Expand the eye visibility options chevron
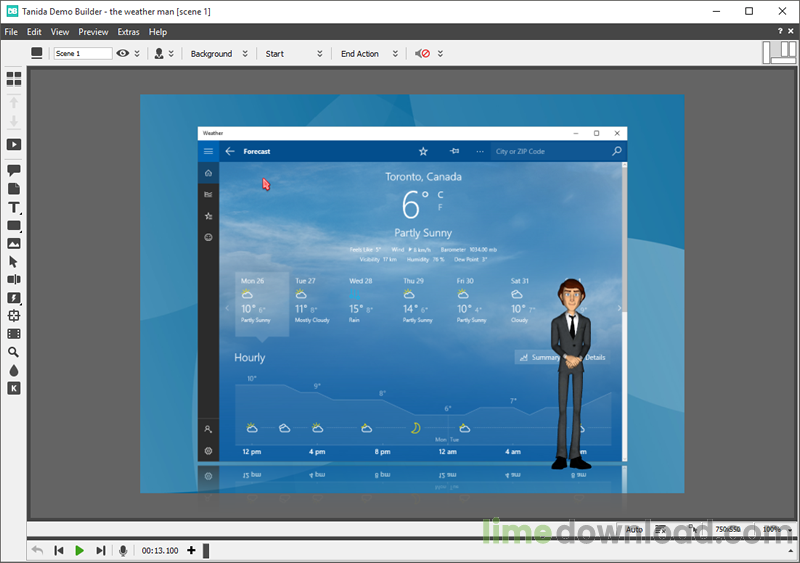800x563 pixels. click(x=137, y=54)
